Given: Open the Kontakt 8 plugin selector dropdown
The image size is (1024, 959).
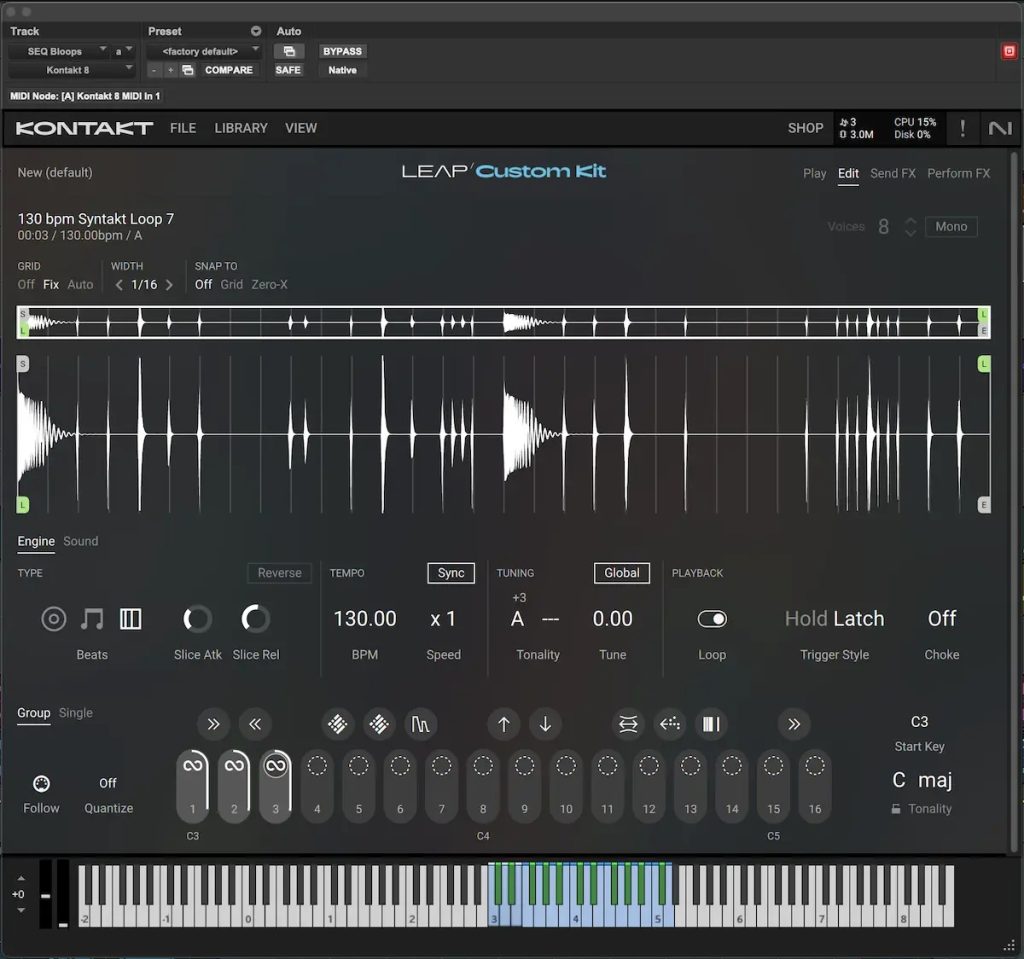Looking at the screenshot, I should [x=71, y=70].
